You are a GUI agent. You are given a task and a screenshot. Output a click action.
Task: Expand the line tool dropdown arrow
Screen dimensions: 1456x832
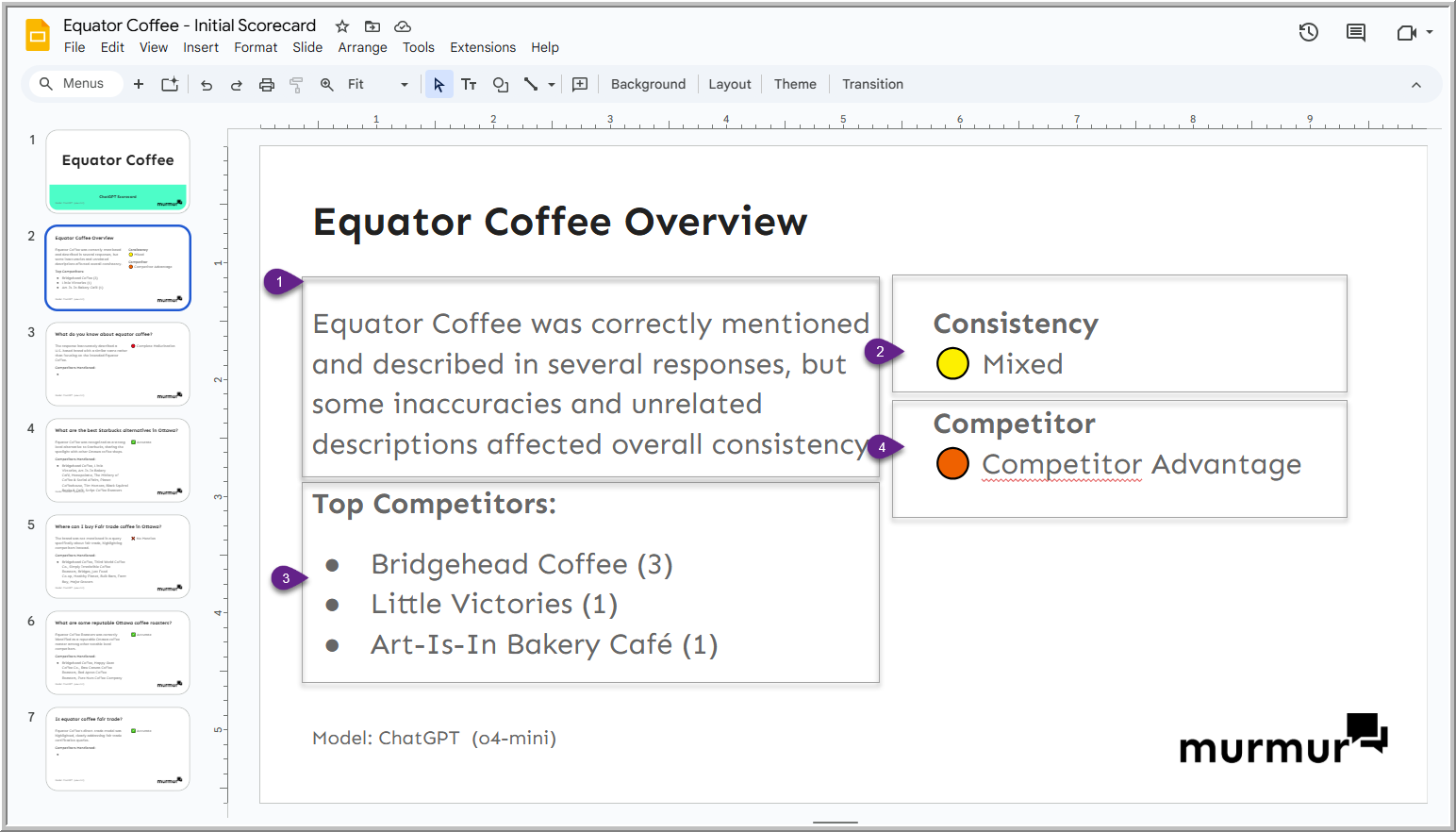552,85
